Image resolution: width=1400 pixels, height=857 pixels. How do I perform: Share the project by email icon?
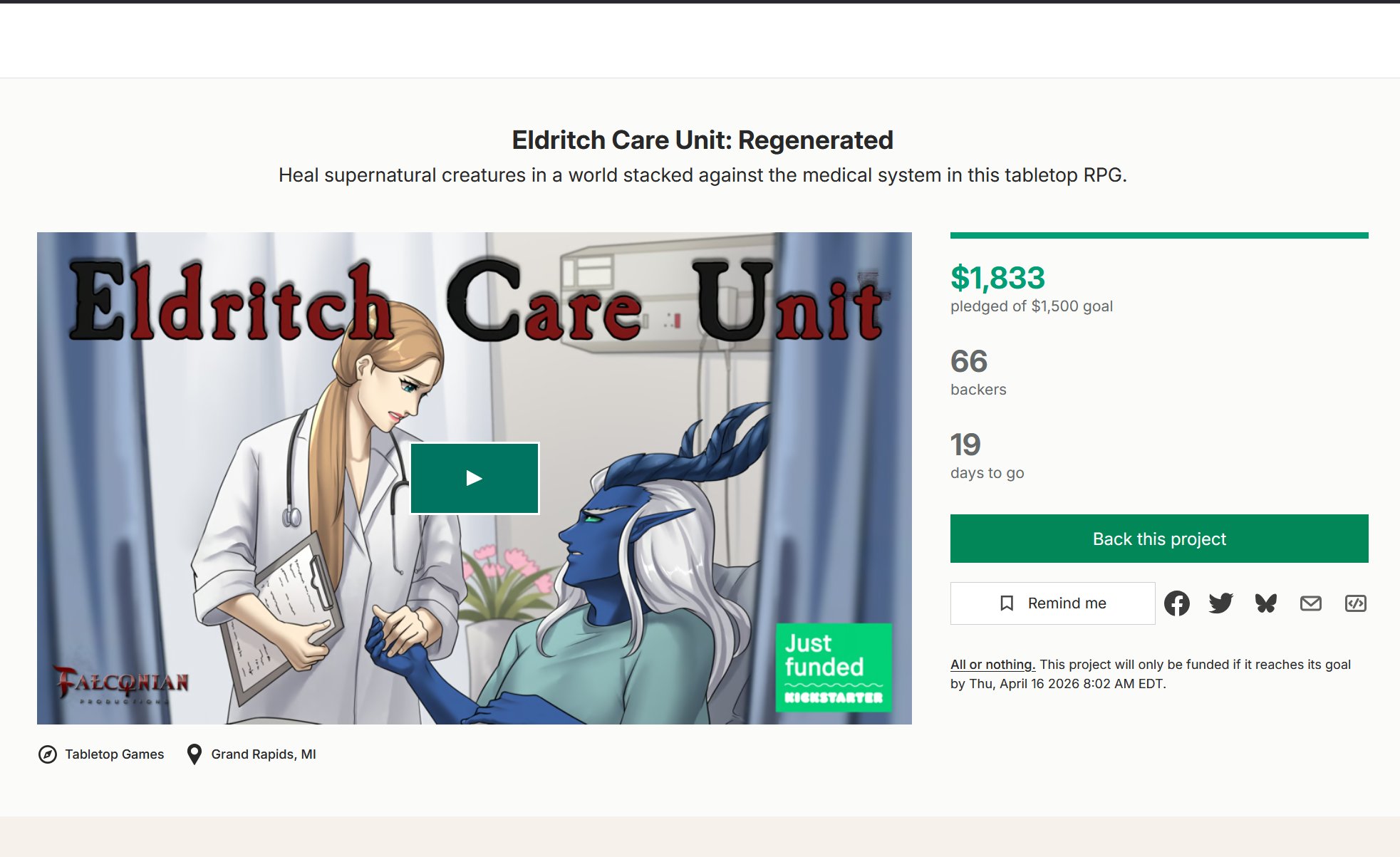[x=1310, y=603]
